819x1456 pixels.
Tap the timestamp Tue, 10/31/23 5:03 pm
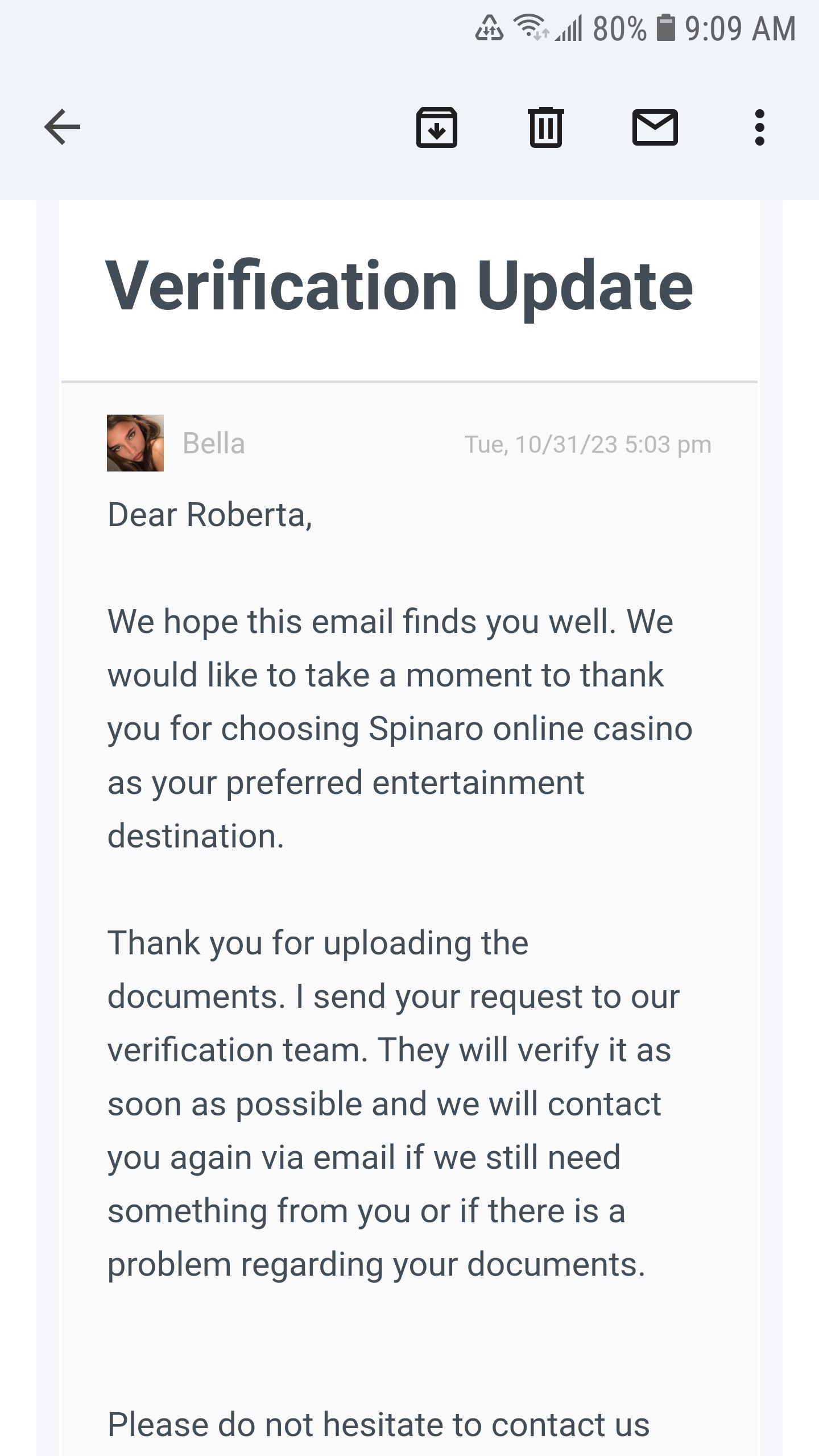tap(588, 445)
